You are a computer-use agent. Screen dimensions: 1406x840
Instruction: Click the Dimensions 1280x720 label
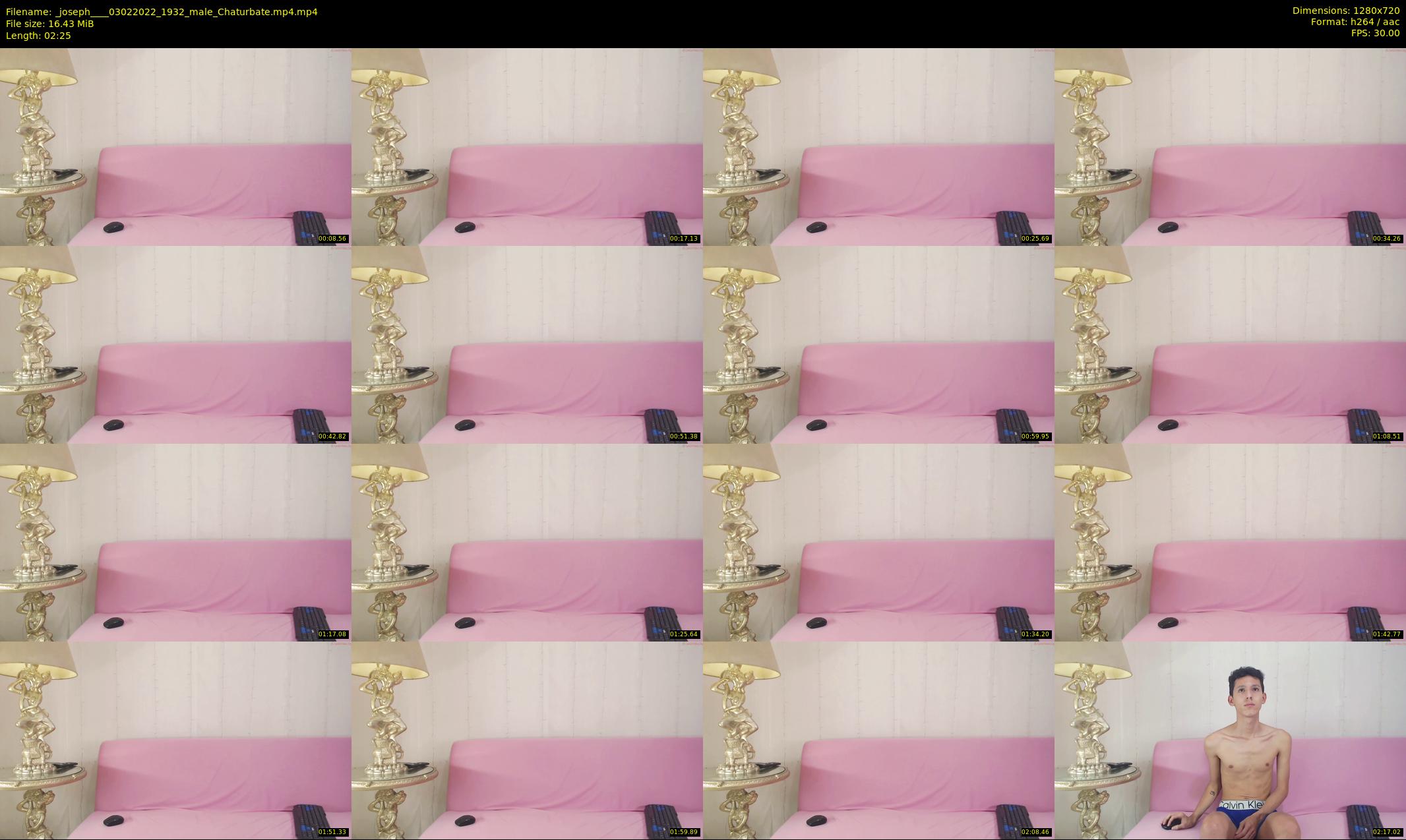point(1345,11)
